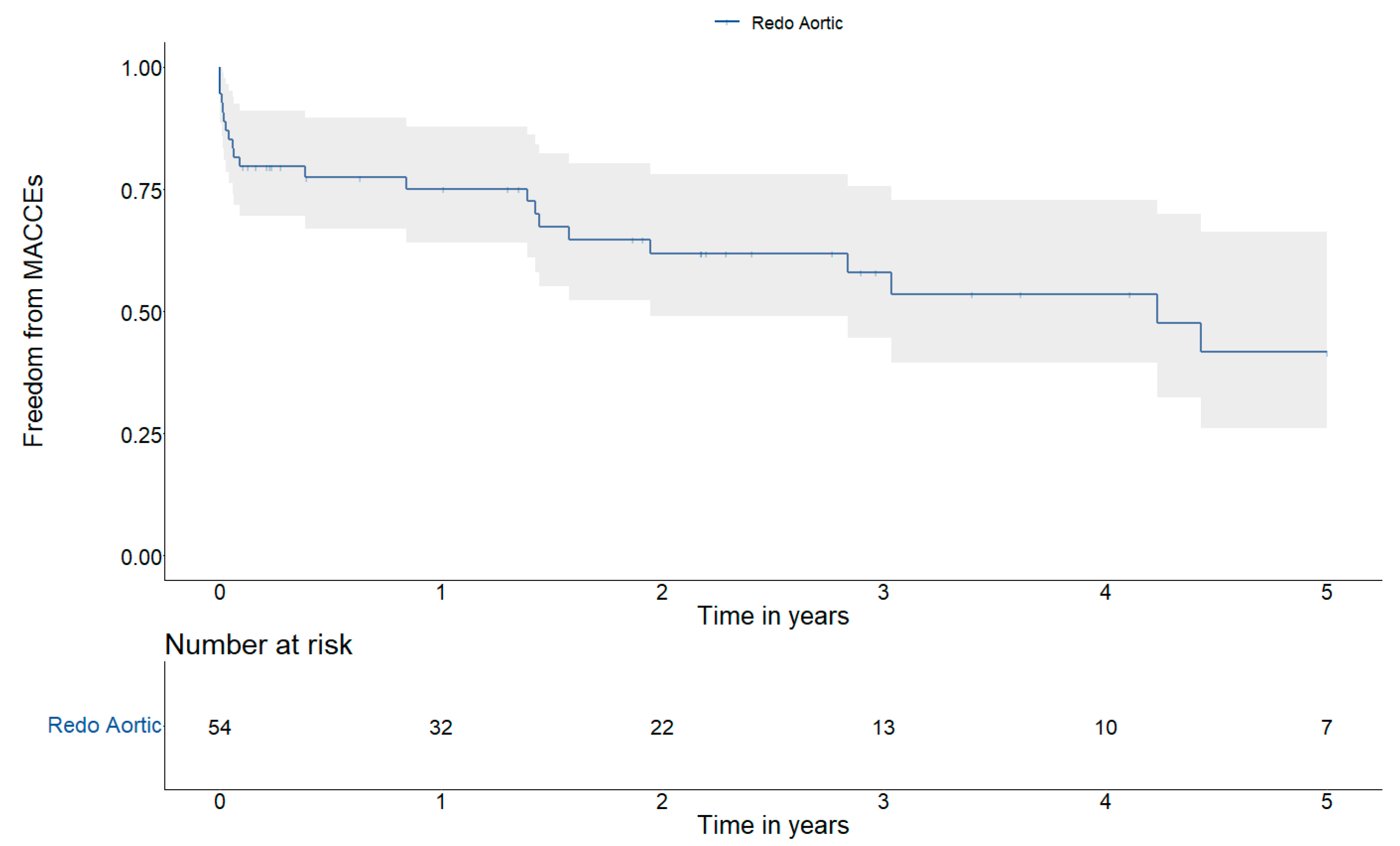
Task: Click the 0.00 y-axis tick label
Action: tap(141, 557)
